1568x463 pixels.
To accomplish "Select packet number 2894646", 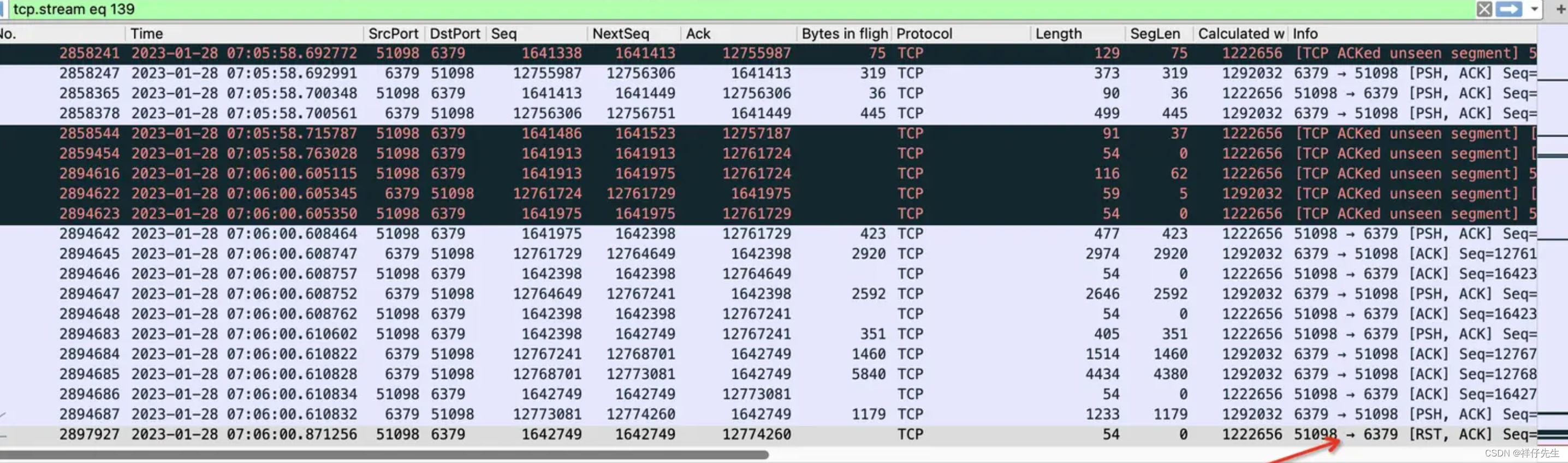I will pos(768,275).
